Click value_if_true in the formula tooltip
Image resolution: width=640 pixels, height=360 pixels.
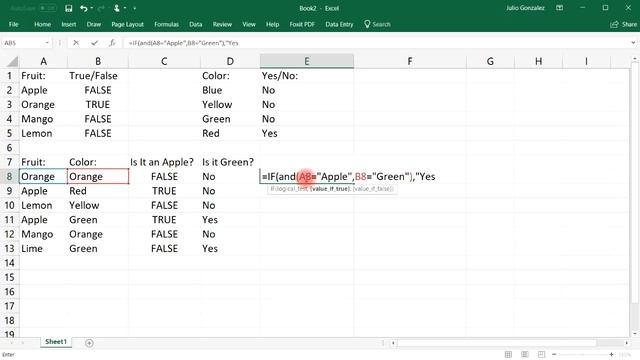click(330, 189)
